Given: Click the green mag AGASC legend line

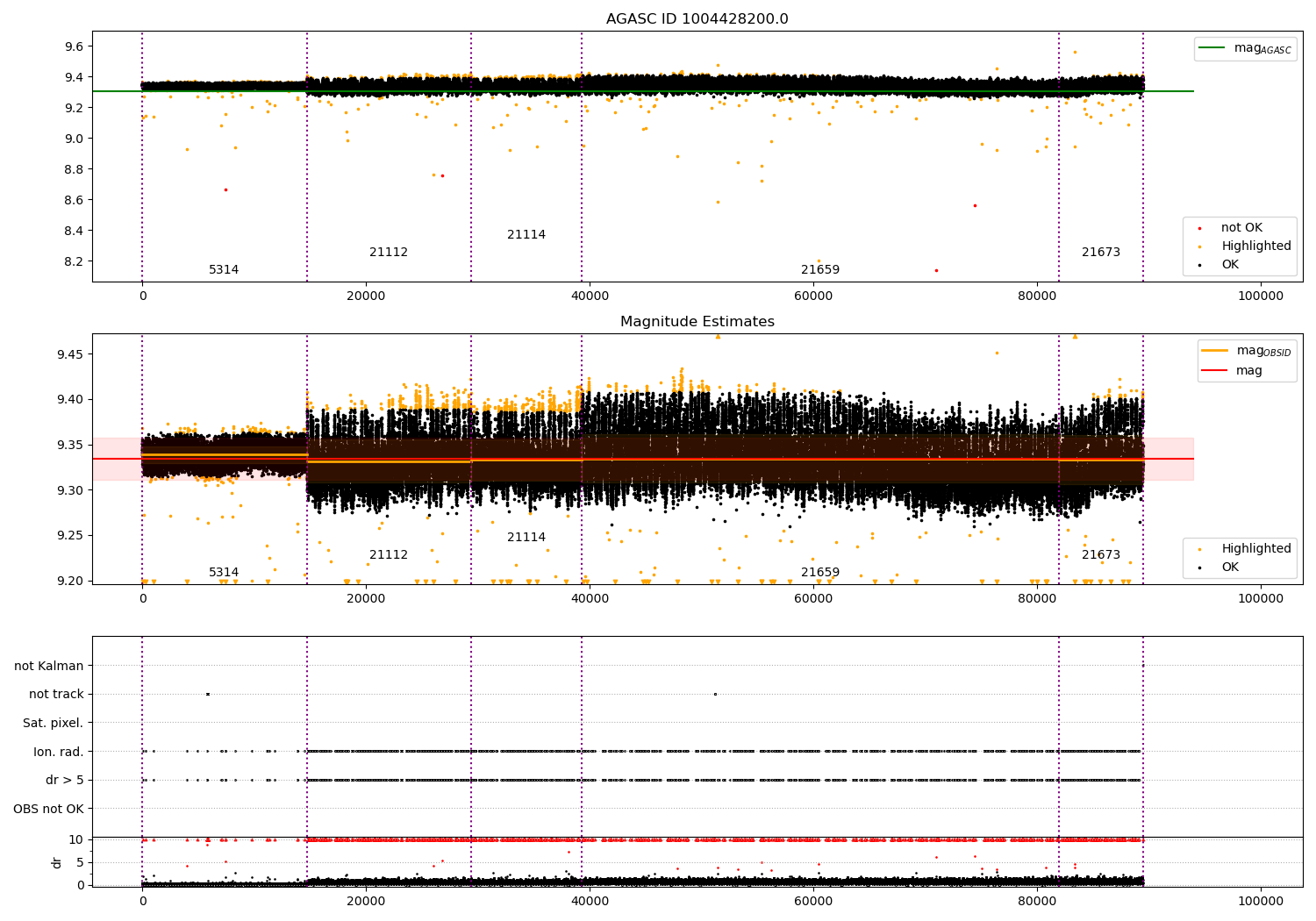Looking at the screenshot, I should click(x=1213, y=48).
